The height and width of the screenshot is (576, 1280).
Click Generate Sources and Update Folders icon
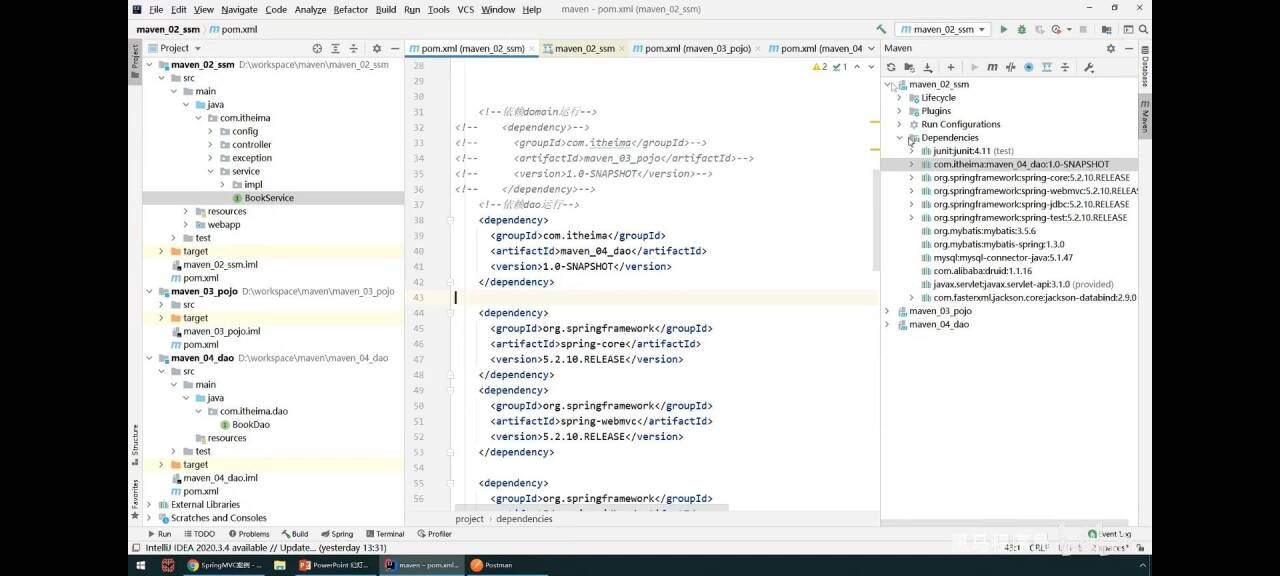point(909,67)
